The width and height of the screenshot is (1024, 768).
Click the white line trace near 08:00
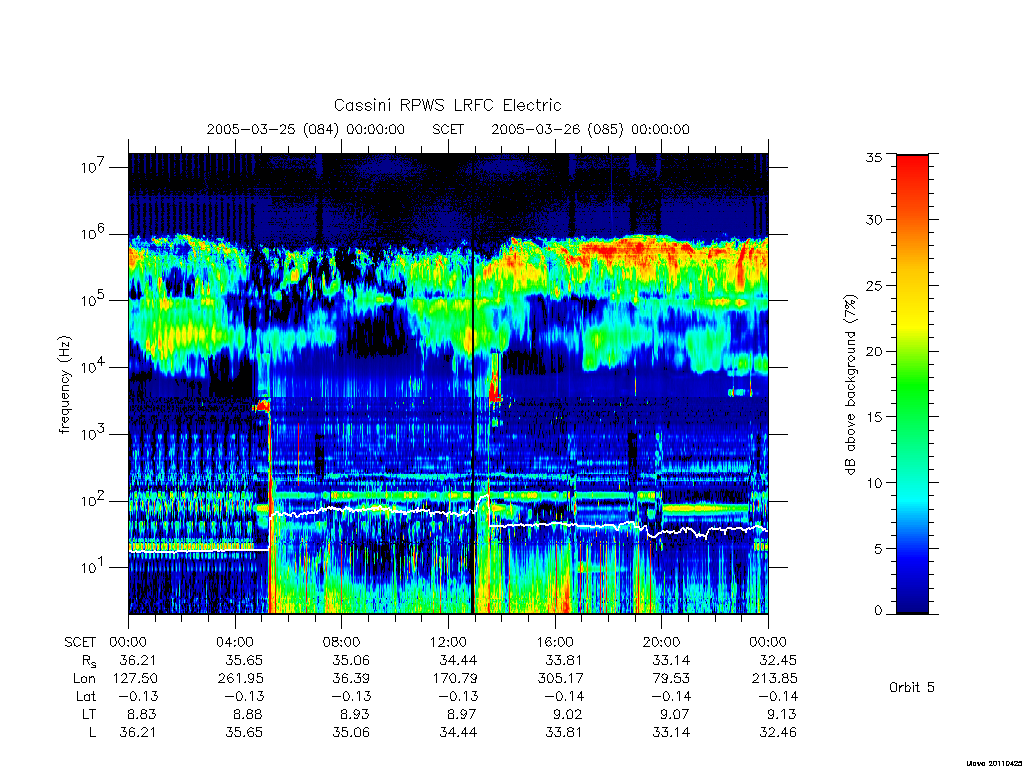point(342,509)
